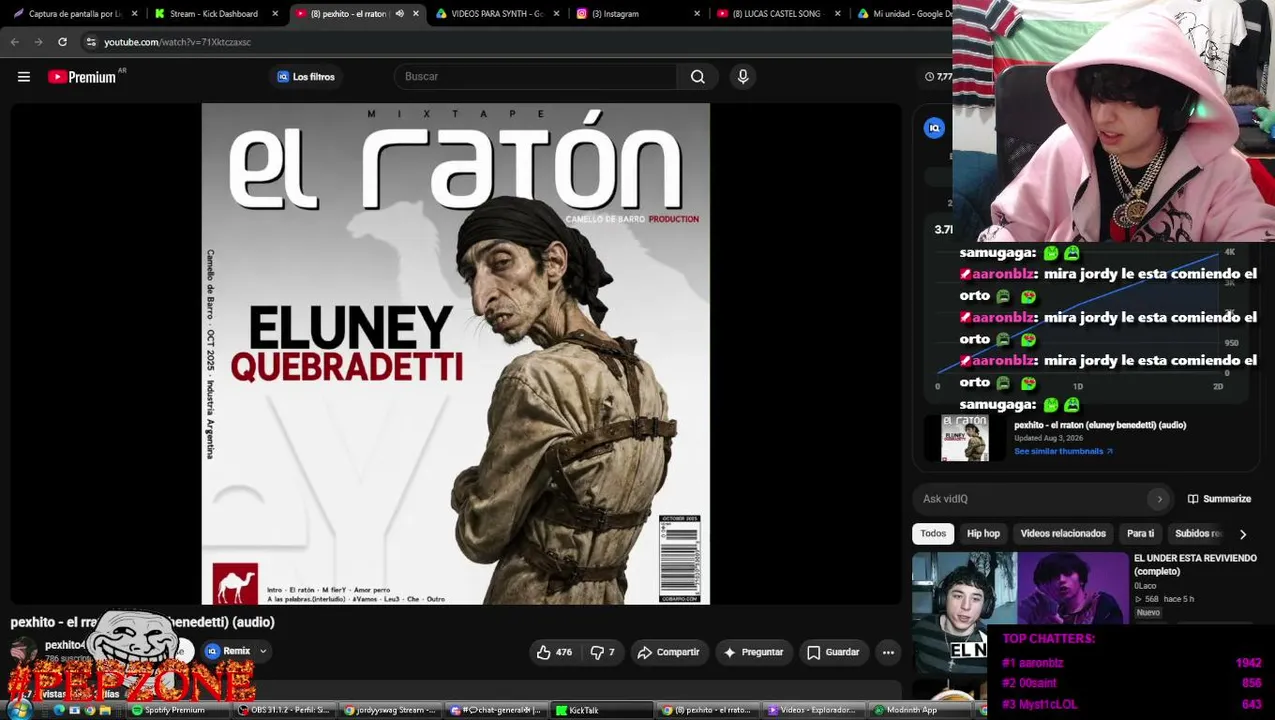Viewport: 1275px width, 720px height.
Task: Click the el ratón mixtape video player
Action: pos(456,354)
